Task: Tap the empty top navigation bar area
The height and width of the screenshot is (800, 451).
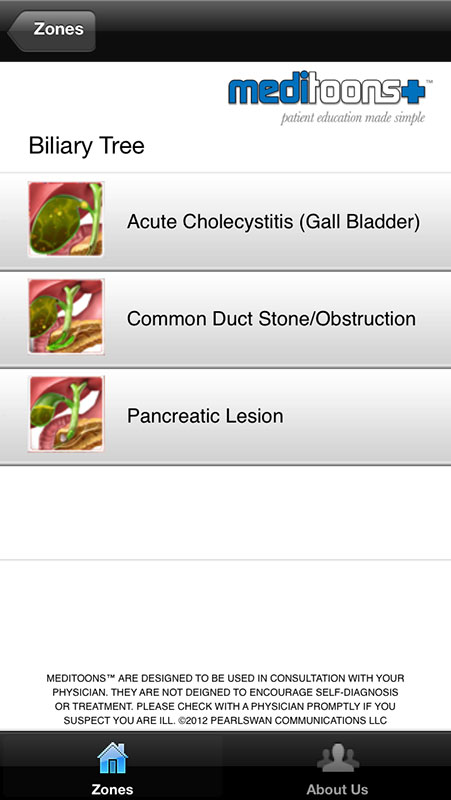Action: 273,31
